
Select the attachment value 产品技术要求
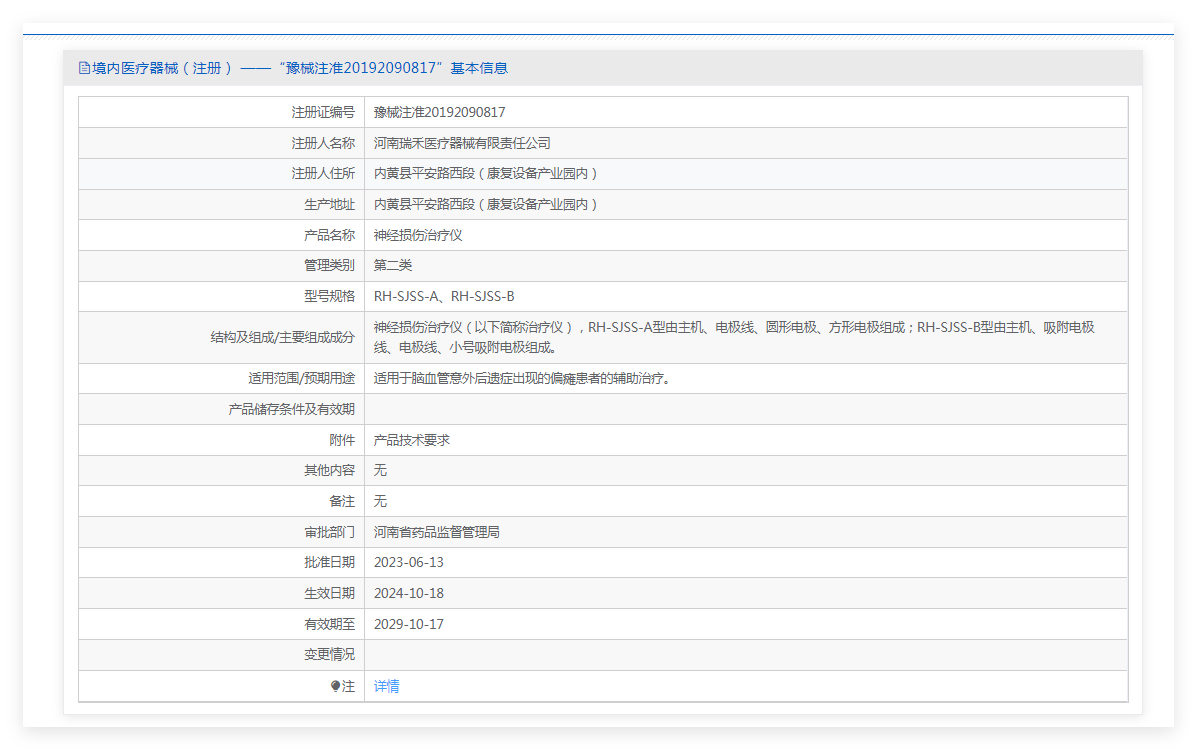(x=411, y=440)
